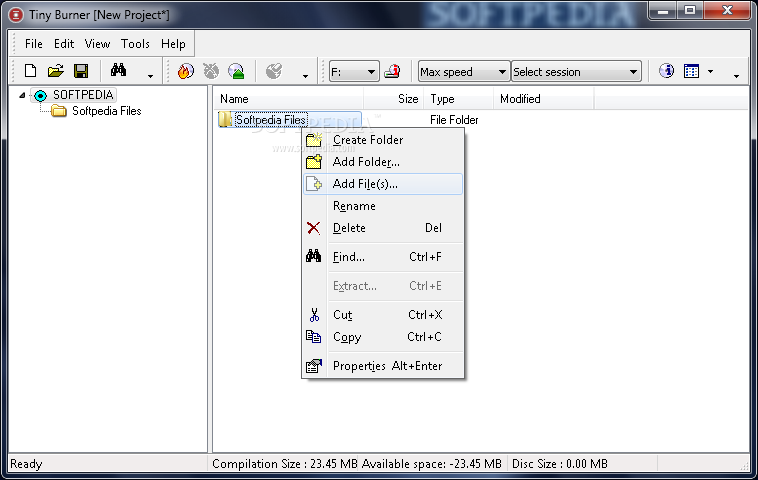Click the Tiny Burner app icon in title bar

click(x=16, y=15)
